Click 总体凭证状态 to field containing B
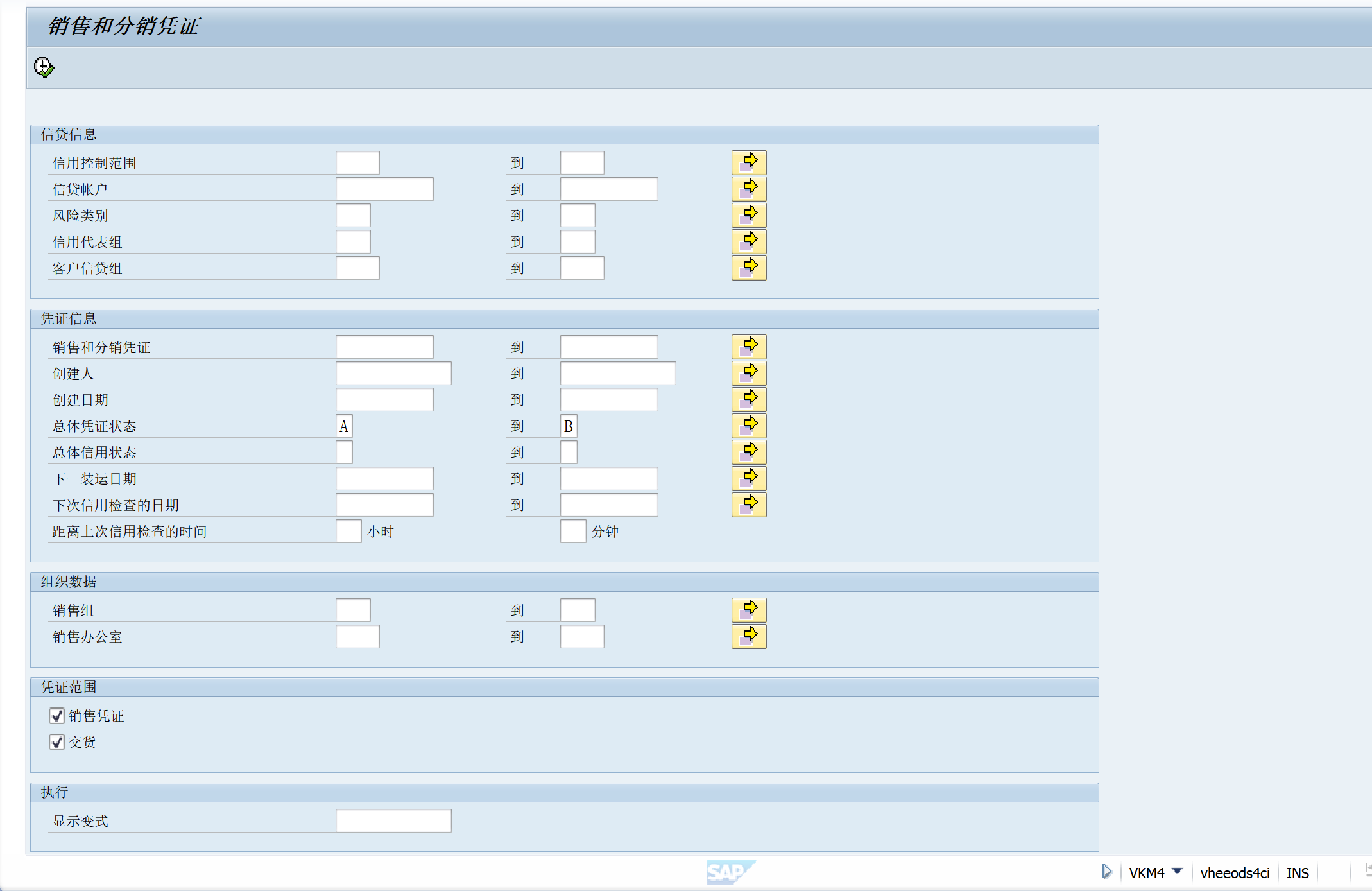 click(x=569, y=426)
